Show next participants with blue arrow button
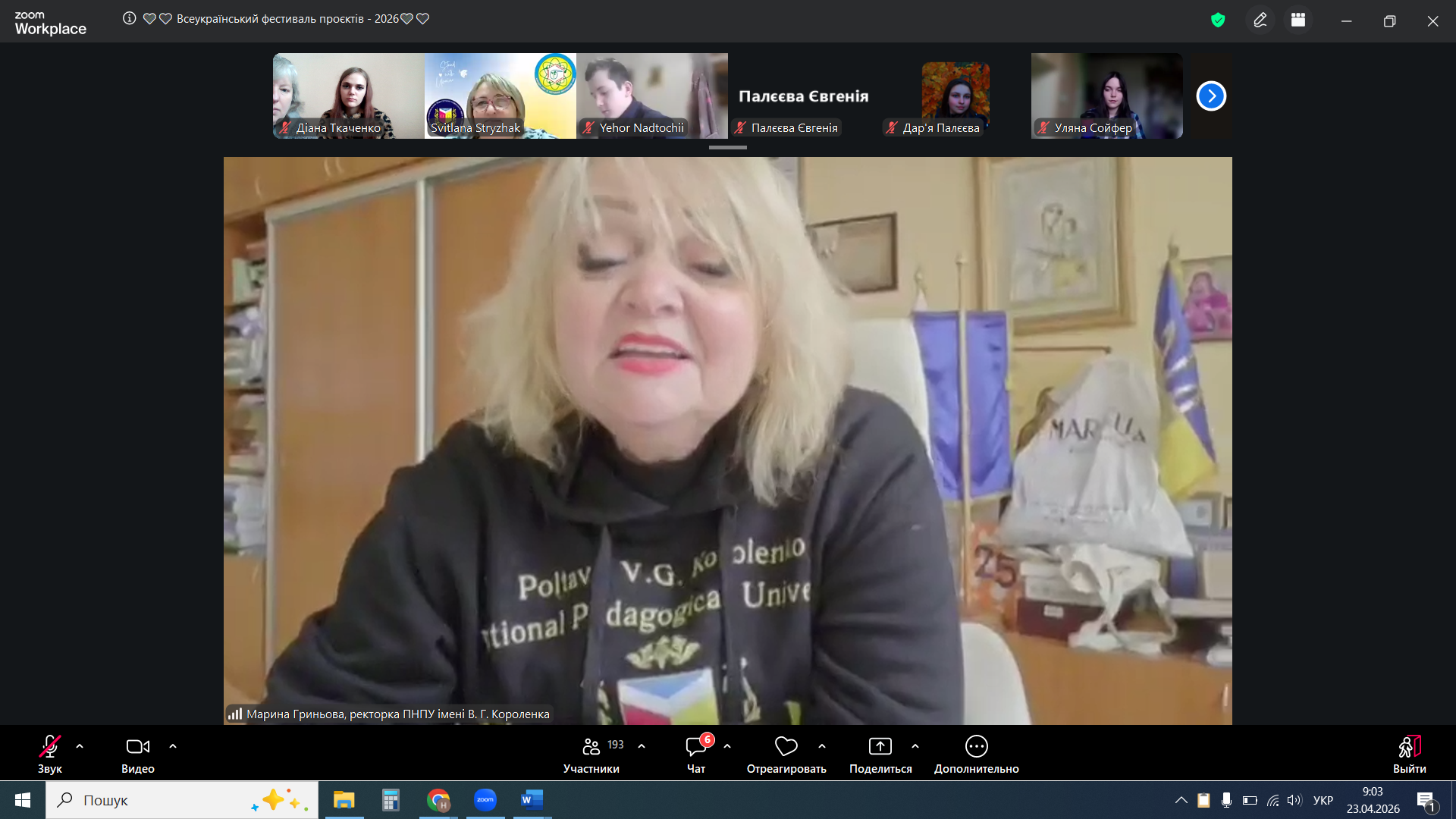The width and height of the screenshot is (1456, 819). [1211, 96]
